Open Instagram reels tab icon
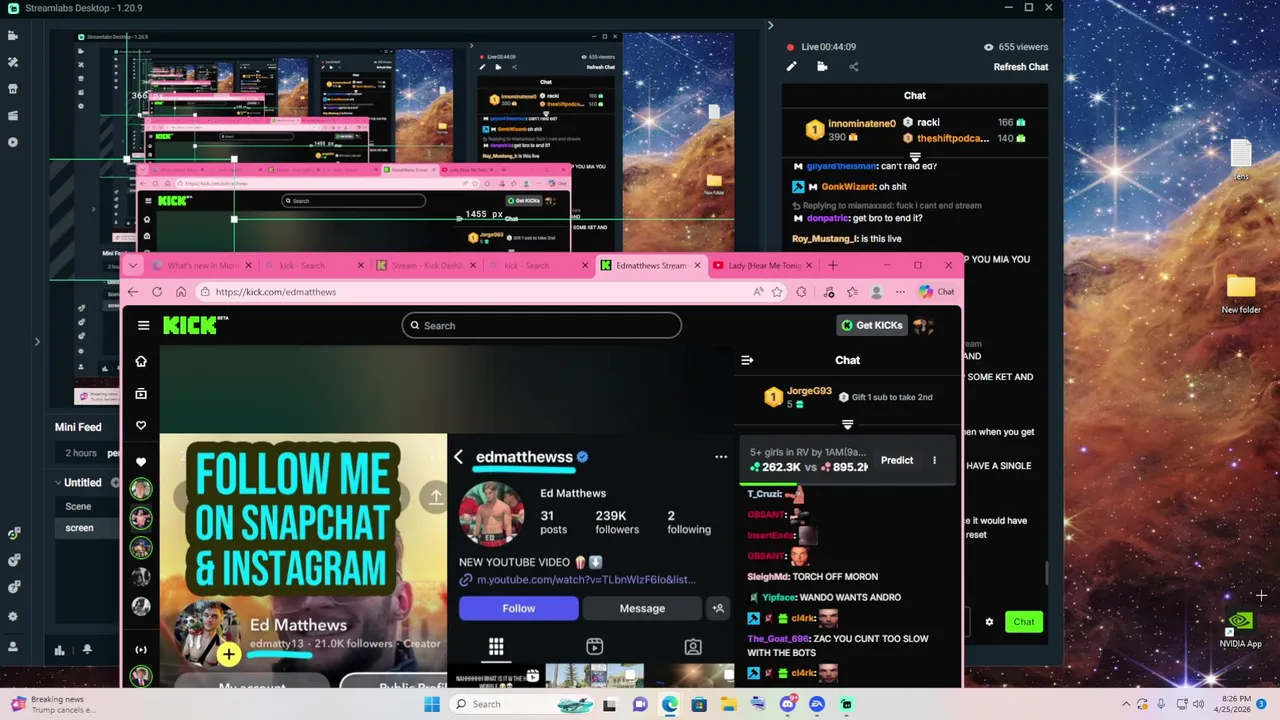Screen dimensions: 1280x720 594,647
